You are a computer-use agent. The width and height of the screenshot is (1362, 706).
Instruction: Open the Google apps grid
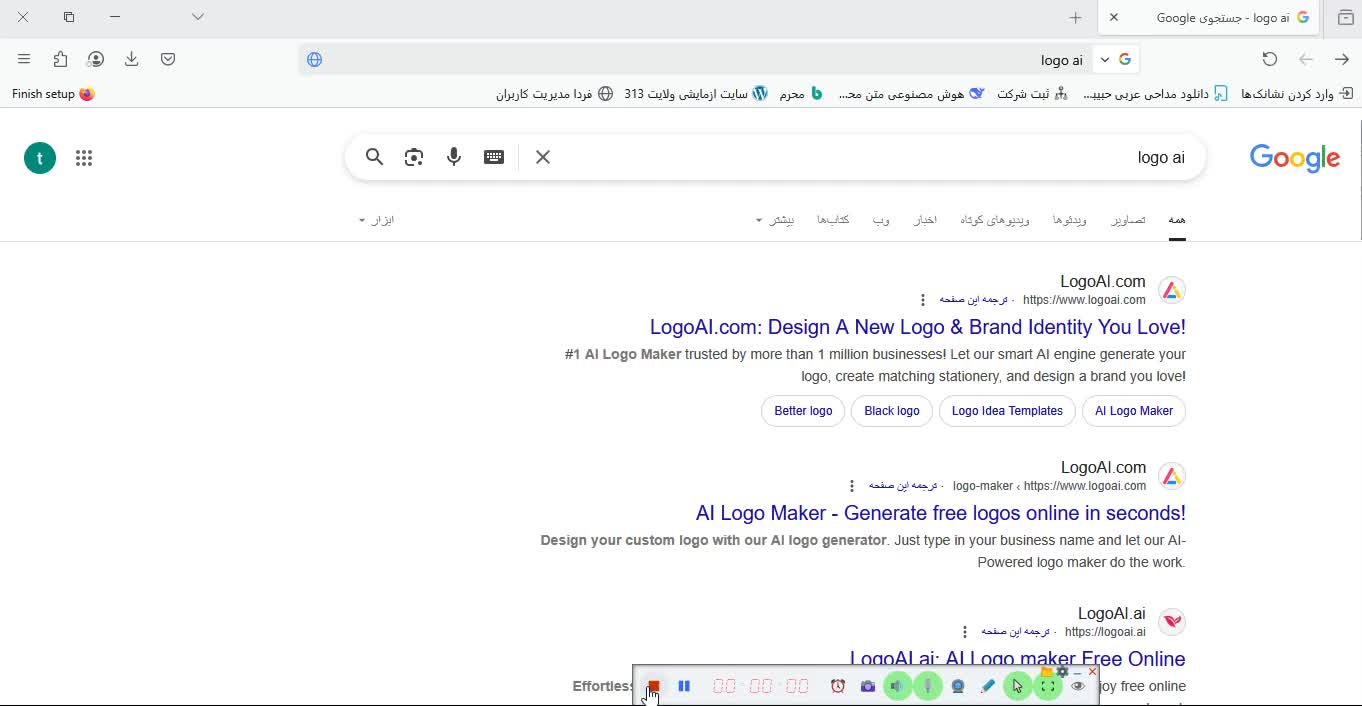[84, 158]
